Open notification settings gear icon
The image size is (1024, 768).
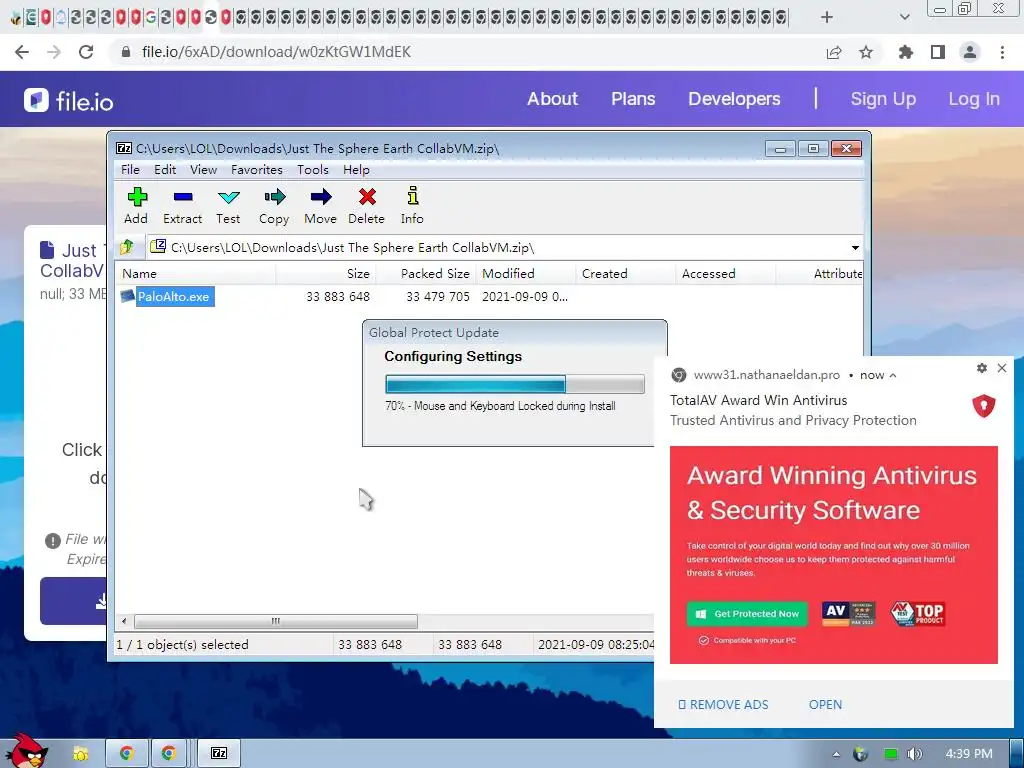click(982, 368)
